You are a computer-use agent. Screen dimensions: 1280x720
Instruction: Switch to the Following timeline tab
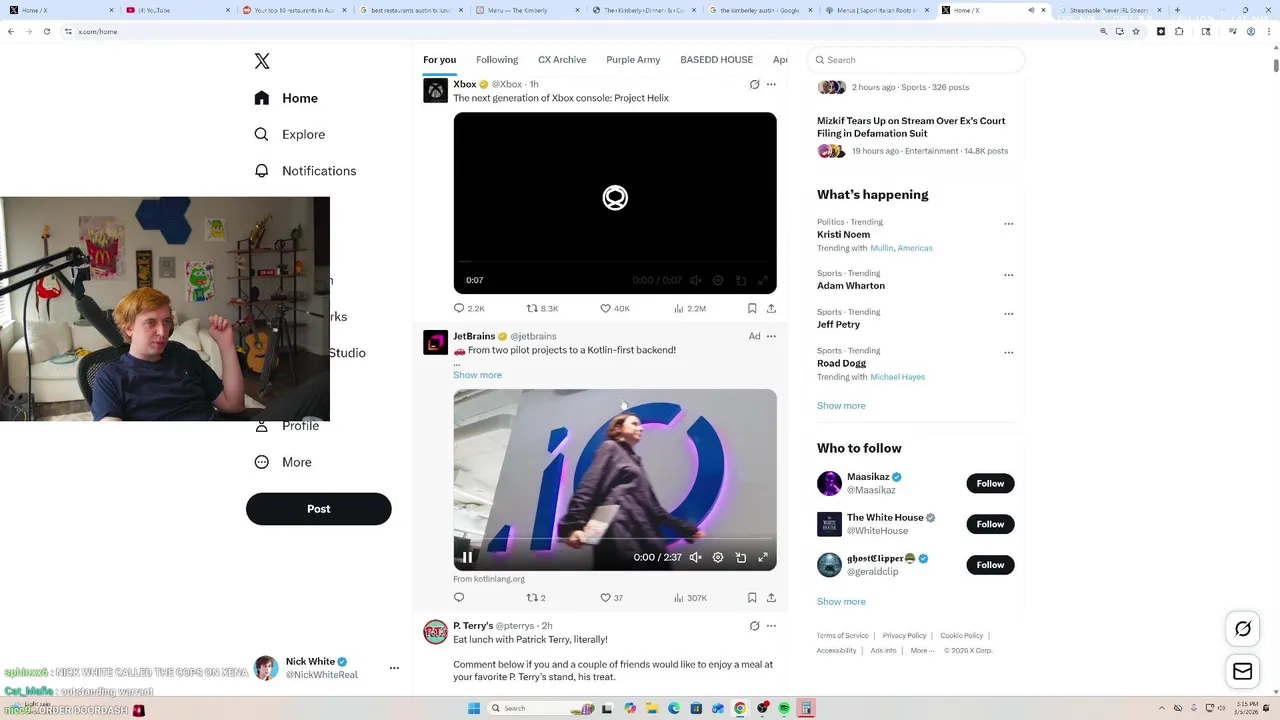coord(497,60)
